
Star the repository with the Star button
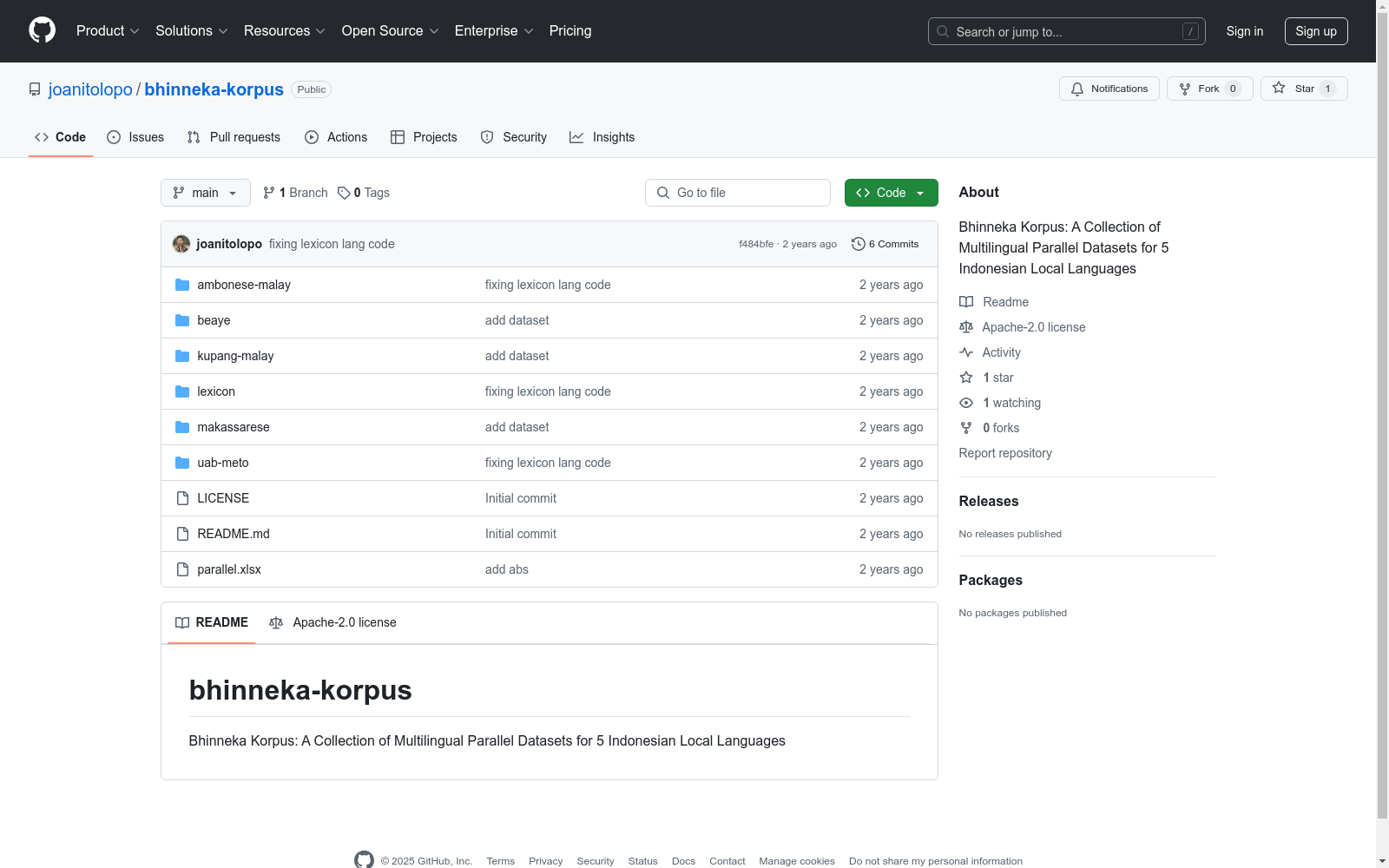coord(1304,89)
